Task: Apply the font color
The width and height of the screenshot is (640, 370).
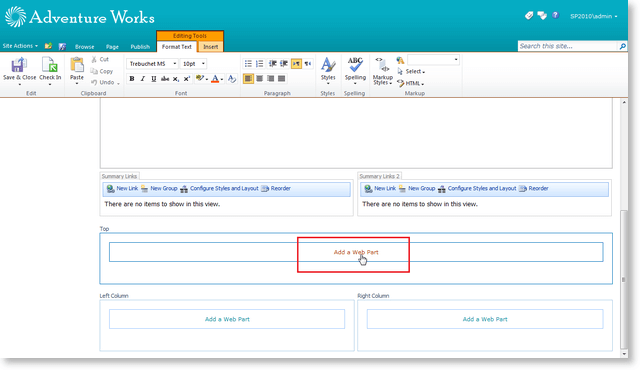Action: (x=215, y=79)
